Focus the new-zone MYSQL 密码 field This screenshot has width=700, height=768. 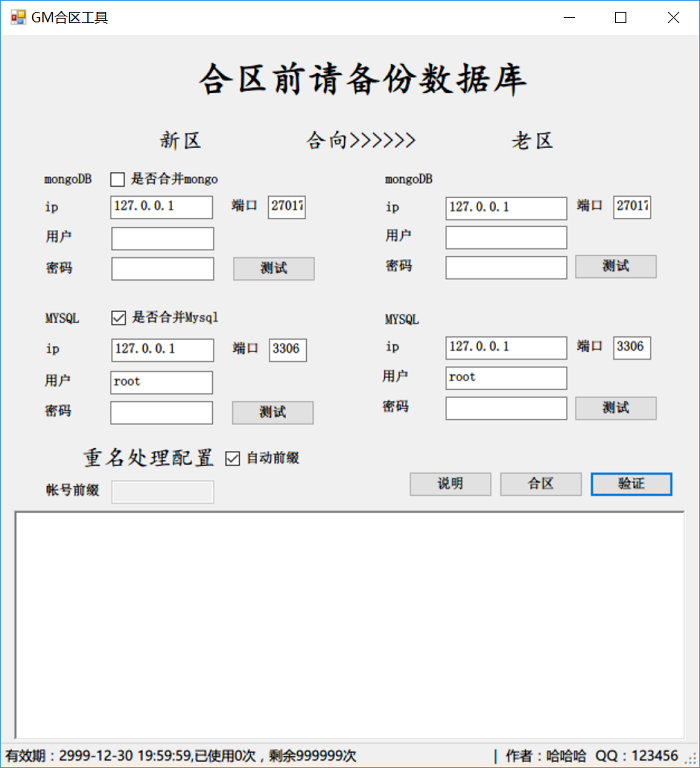162,413
